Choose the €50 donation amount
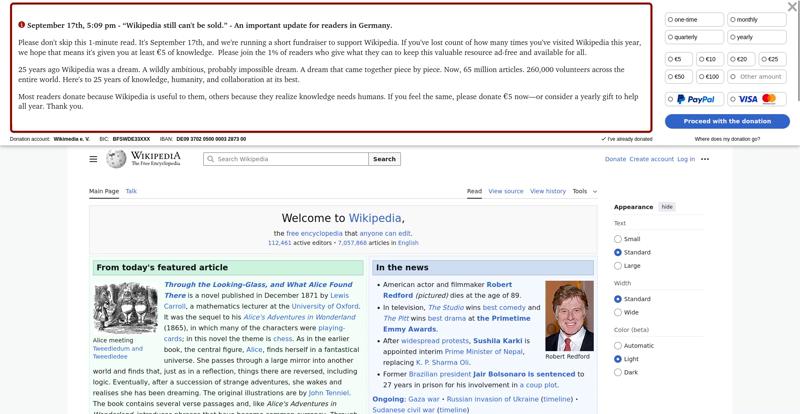The height and width of the screenshot is (414, 800). [679, 77]
